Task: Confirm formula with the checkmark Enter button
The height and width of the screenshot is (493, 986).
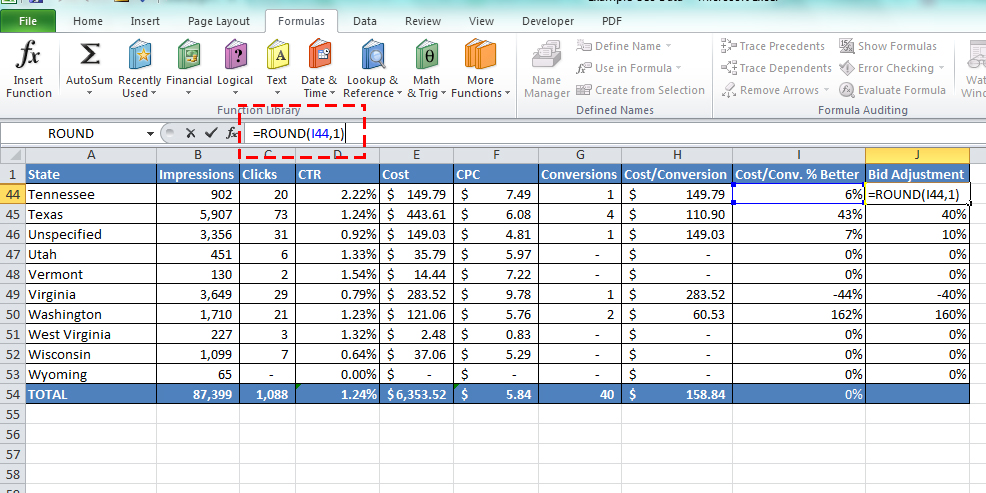Action: [x=211, y=133]
